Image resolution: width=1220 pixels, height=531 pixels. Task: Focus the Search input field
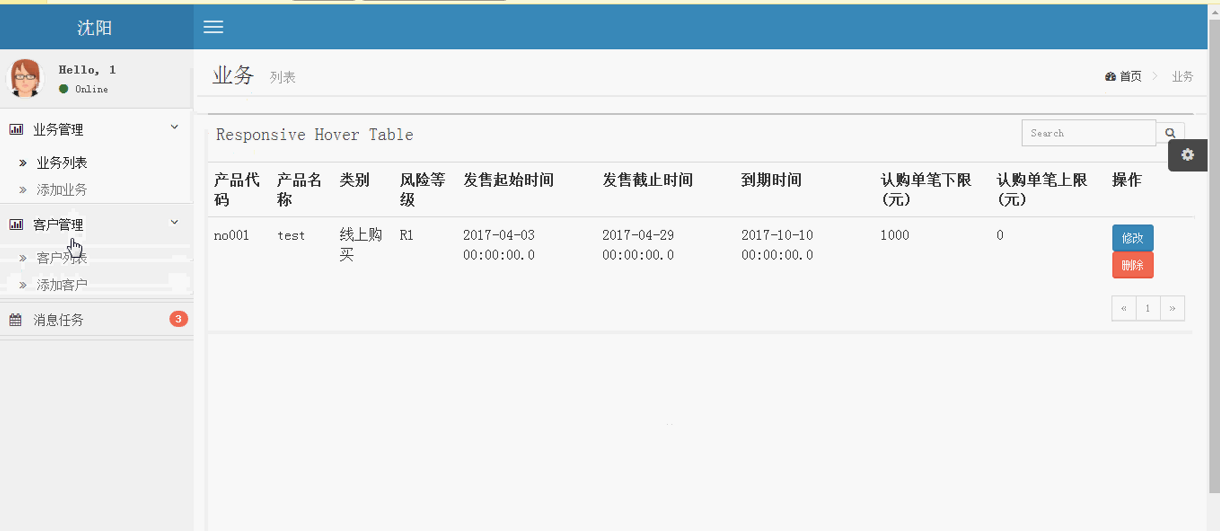[x=1088, y=133]
